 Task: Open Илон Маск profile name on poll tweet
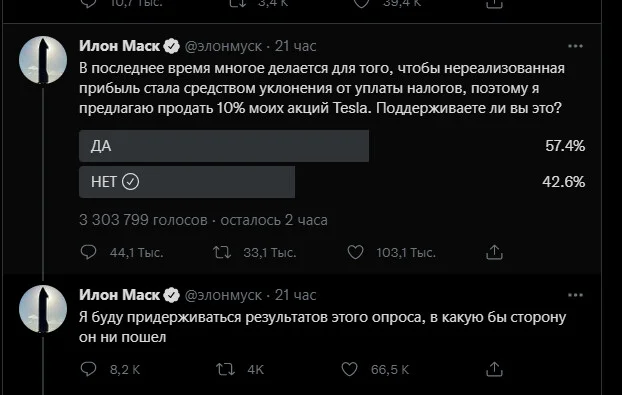pos(119,46)
